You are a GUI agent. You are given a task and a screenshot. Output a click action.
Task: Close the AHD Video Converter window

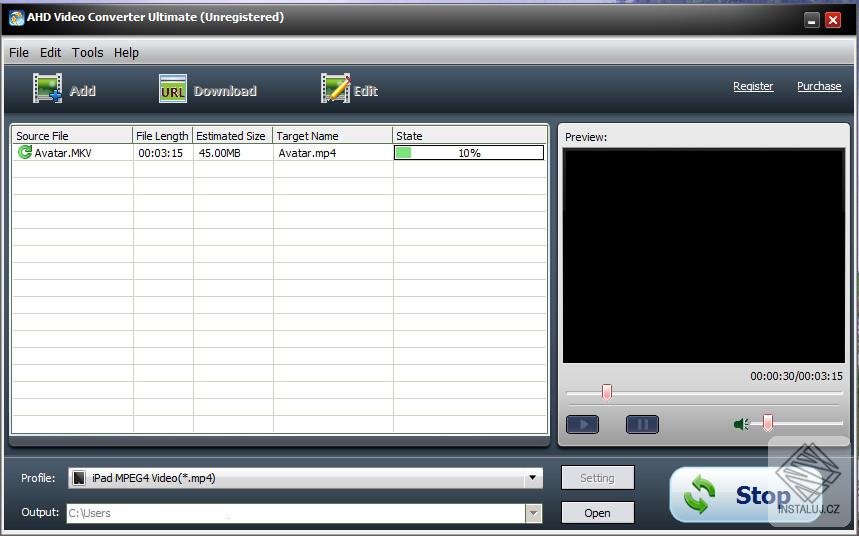pyautogui.click(x=833, y=20)
